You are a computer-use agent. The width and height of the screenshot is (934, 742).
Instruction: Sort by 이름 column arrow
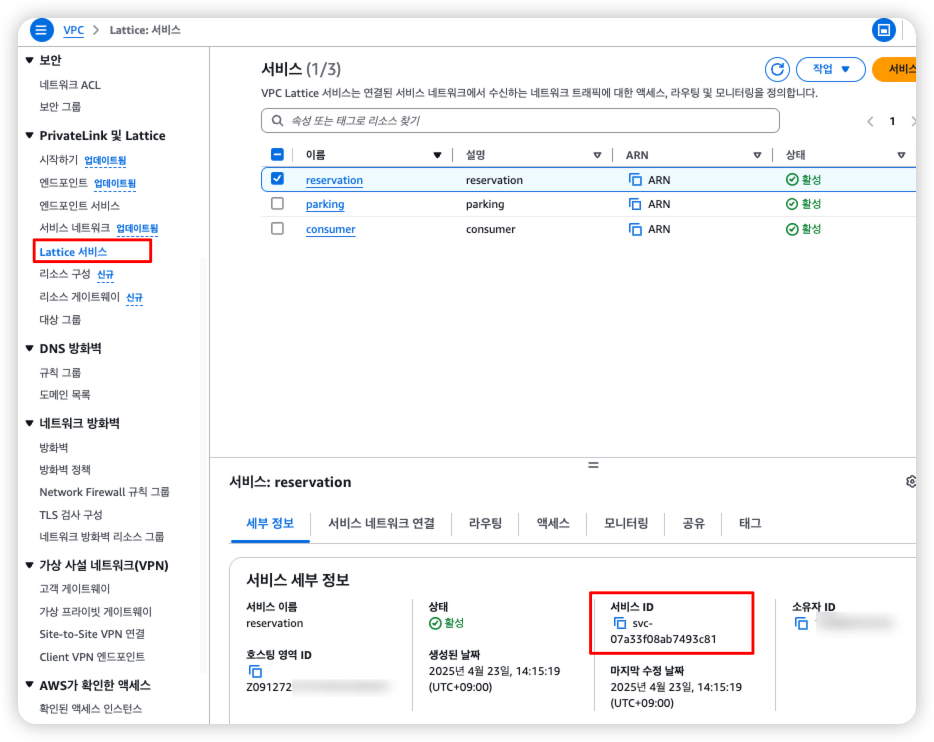437,155
